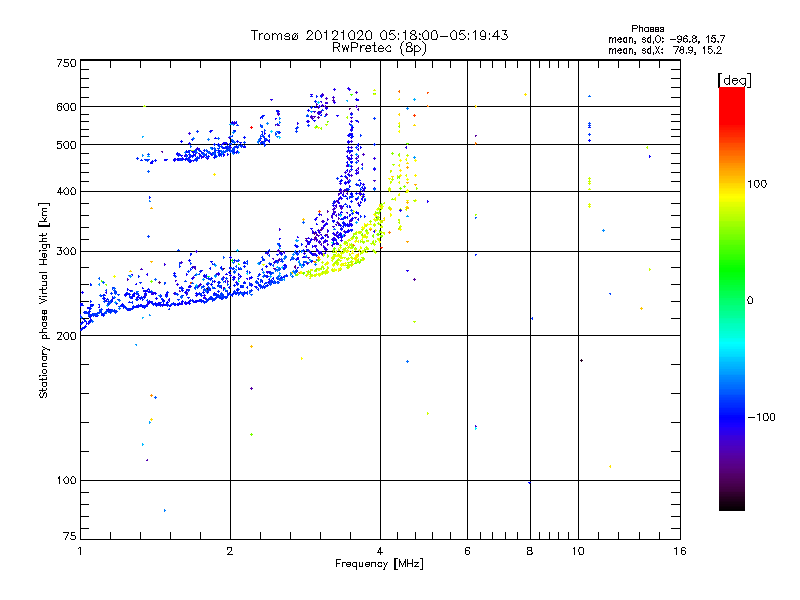Click x-axis tick label "16"
The width and height of the screenshot is (800, 600).
(x=680, y=551)
